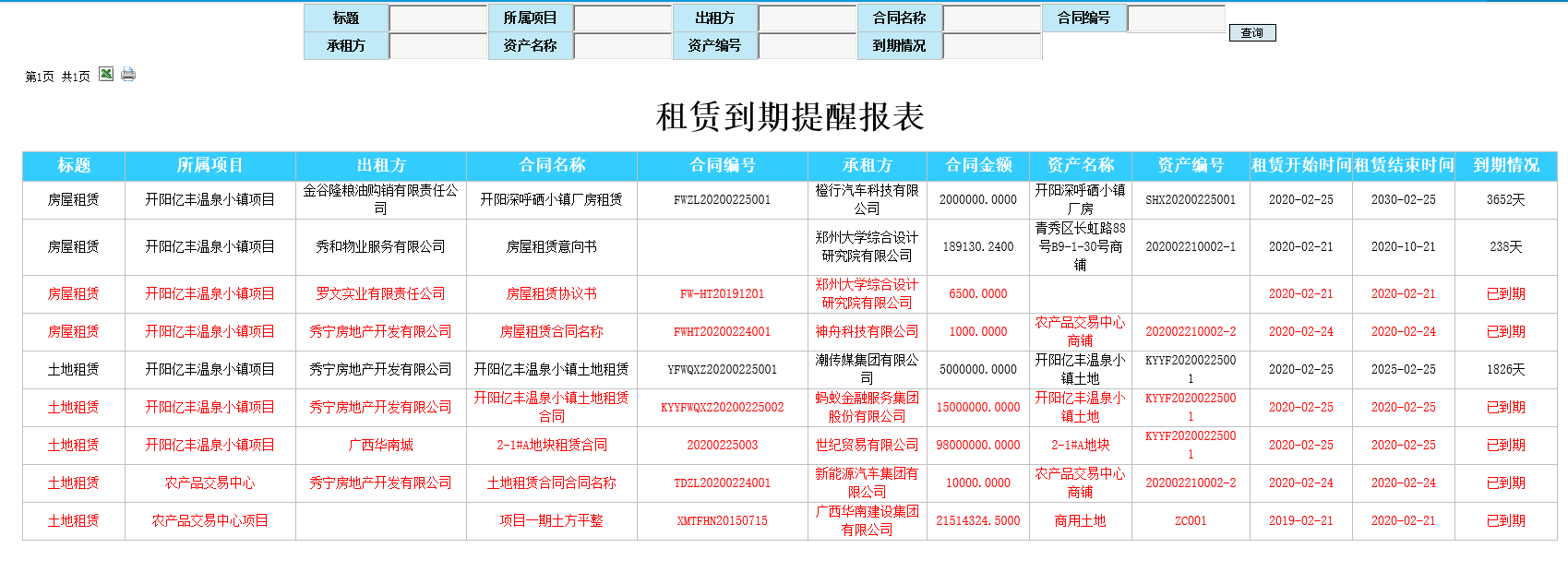This screenshot has width=1568, height=584.
Task: Focus the 标题 filter input field
Action: coord(438,18)
